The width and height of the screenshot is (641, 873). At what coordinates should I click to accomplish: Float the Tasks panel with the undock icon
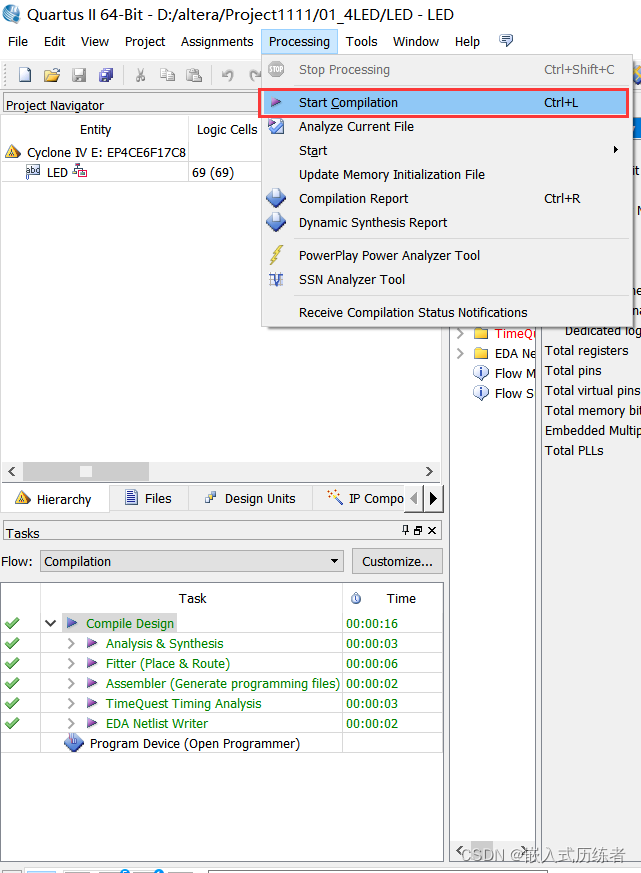tap(418, 531)
